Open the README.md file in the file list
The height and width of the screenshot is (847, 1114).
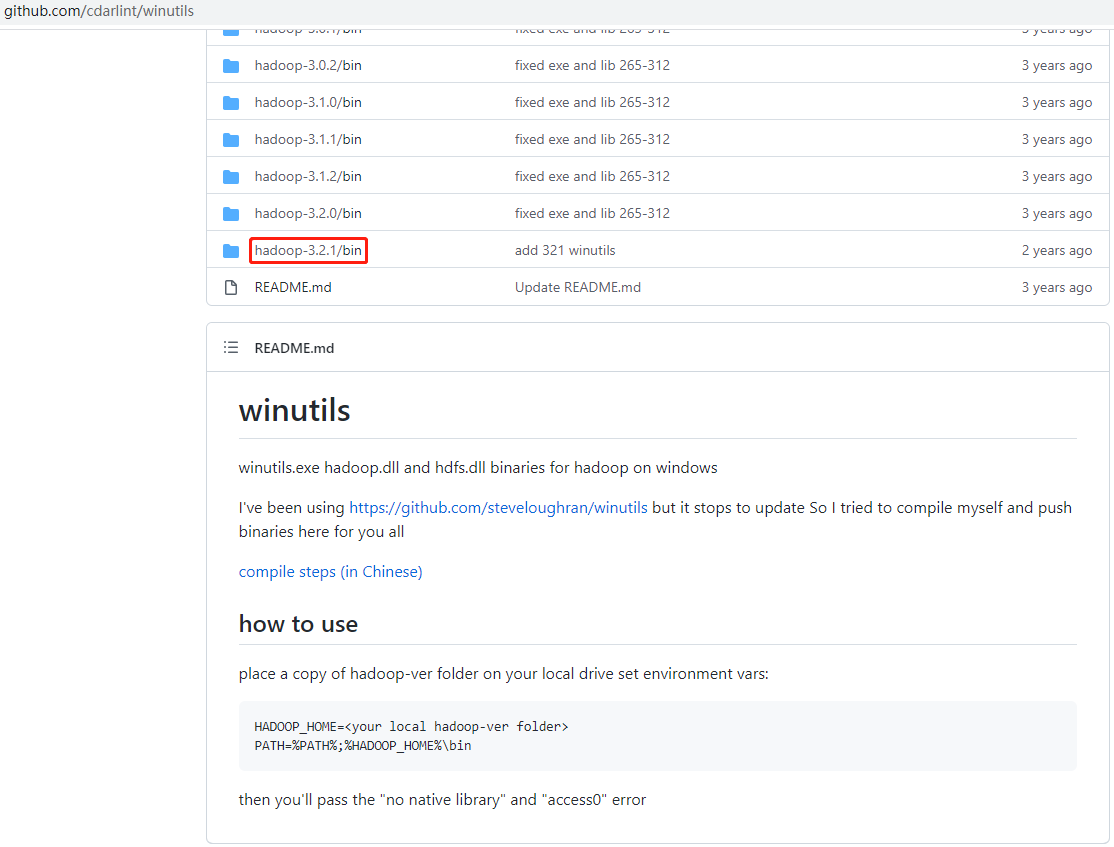293,288
